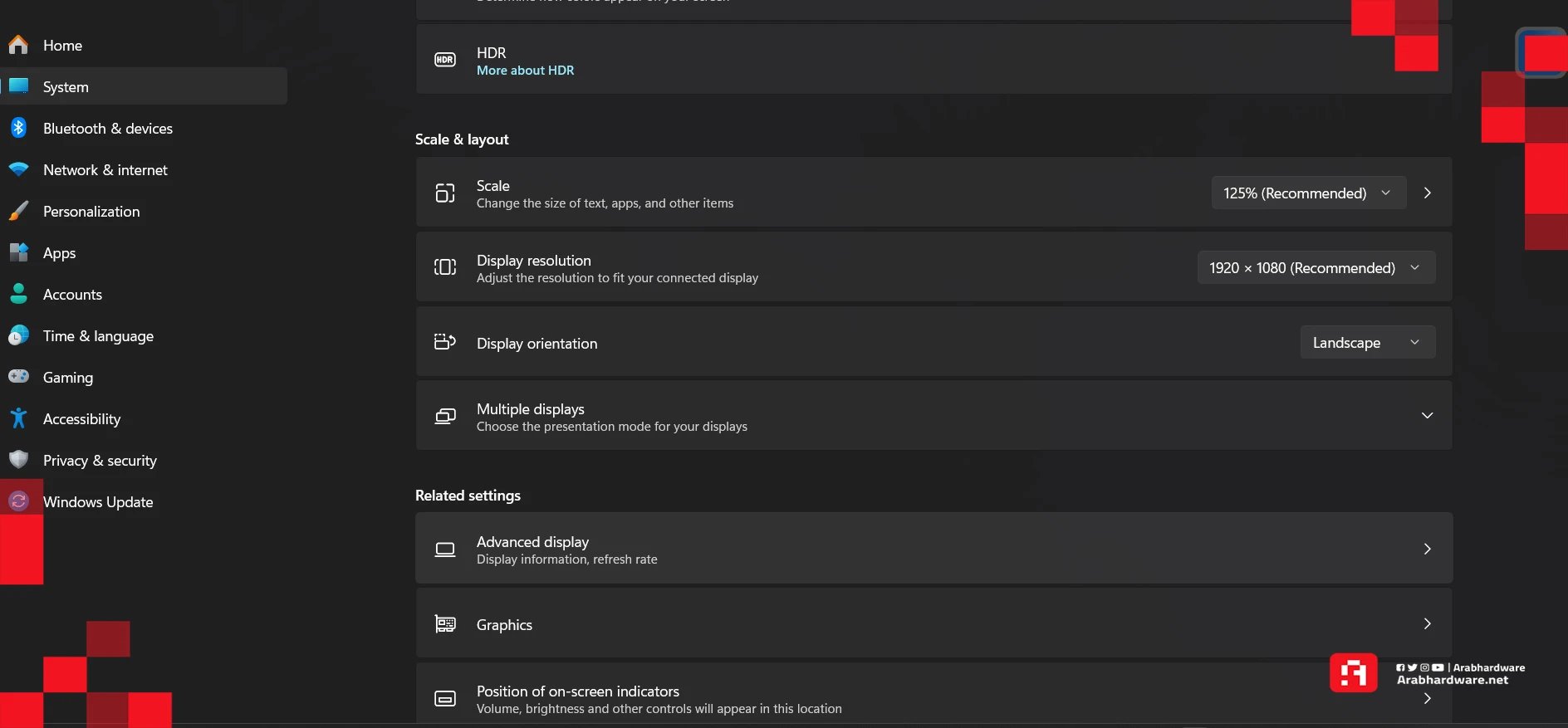Open the Display resolution dropdown
Viewport: 1568px width, 728px height.
click(1316, 267)
